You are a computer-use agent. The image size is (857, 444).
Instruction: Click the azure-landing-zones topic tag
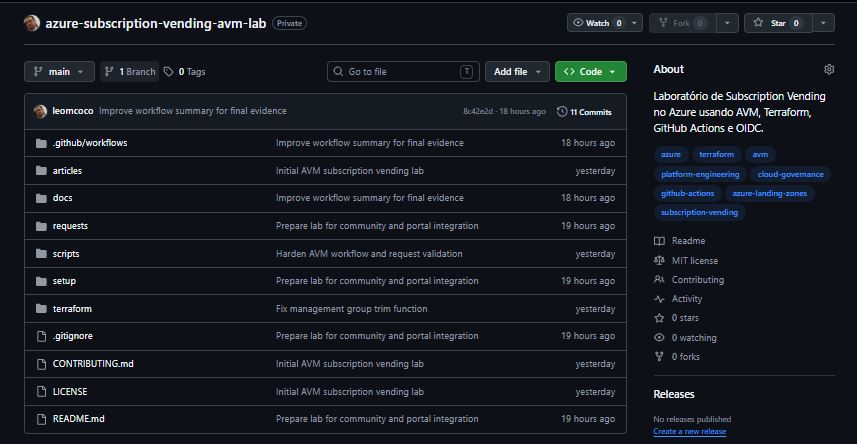[770, 194]
